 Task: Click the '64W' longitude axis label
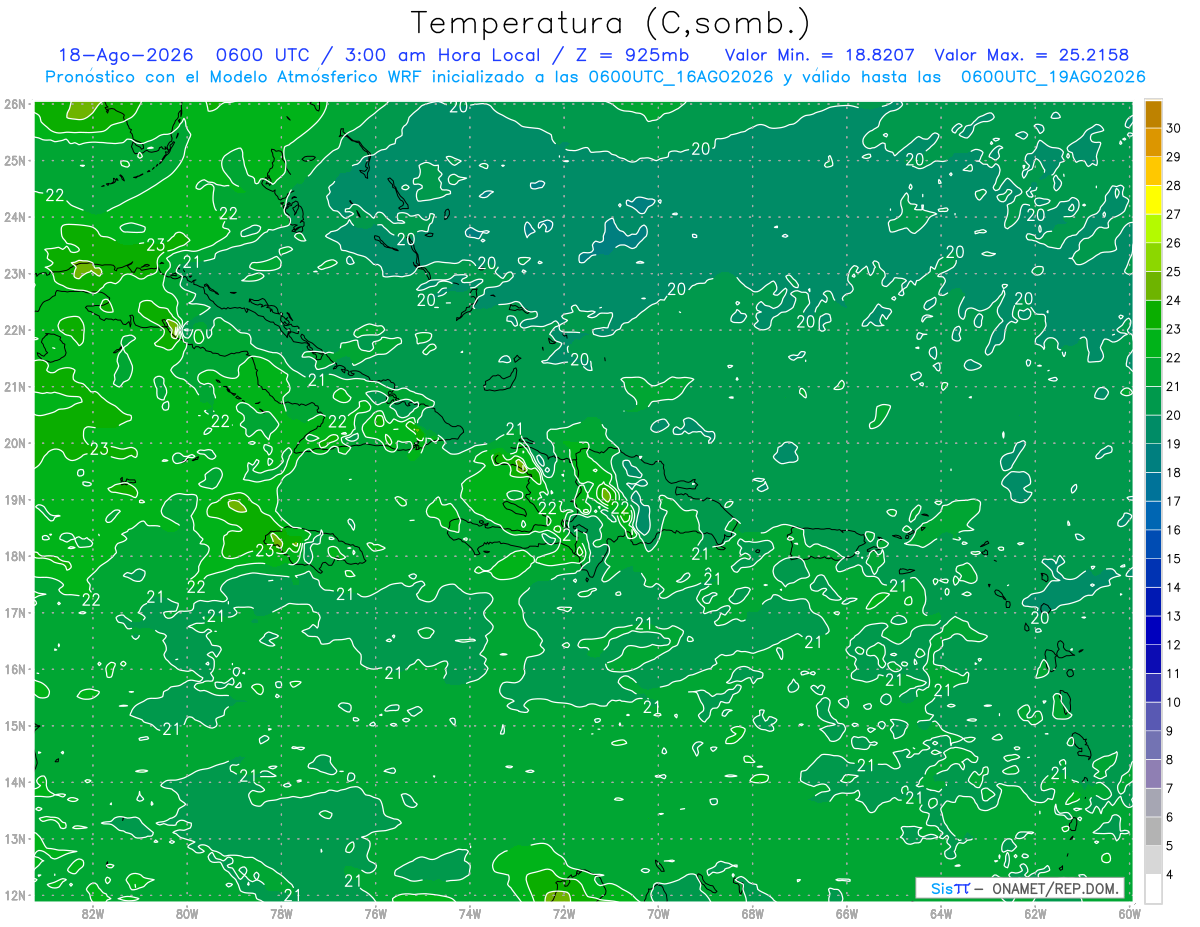coord(941,913)
